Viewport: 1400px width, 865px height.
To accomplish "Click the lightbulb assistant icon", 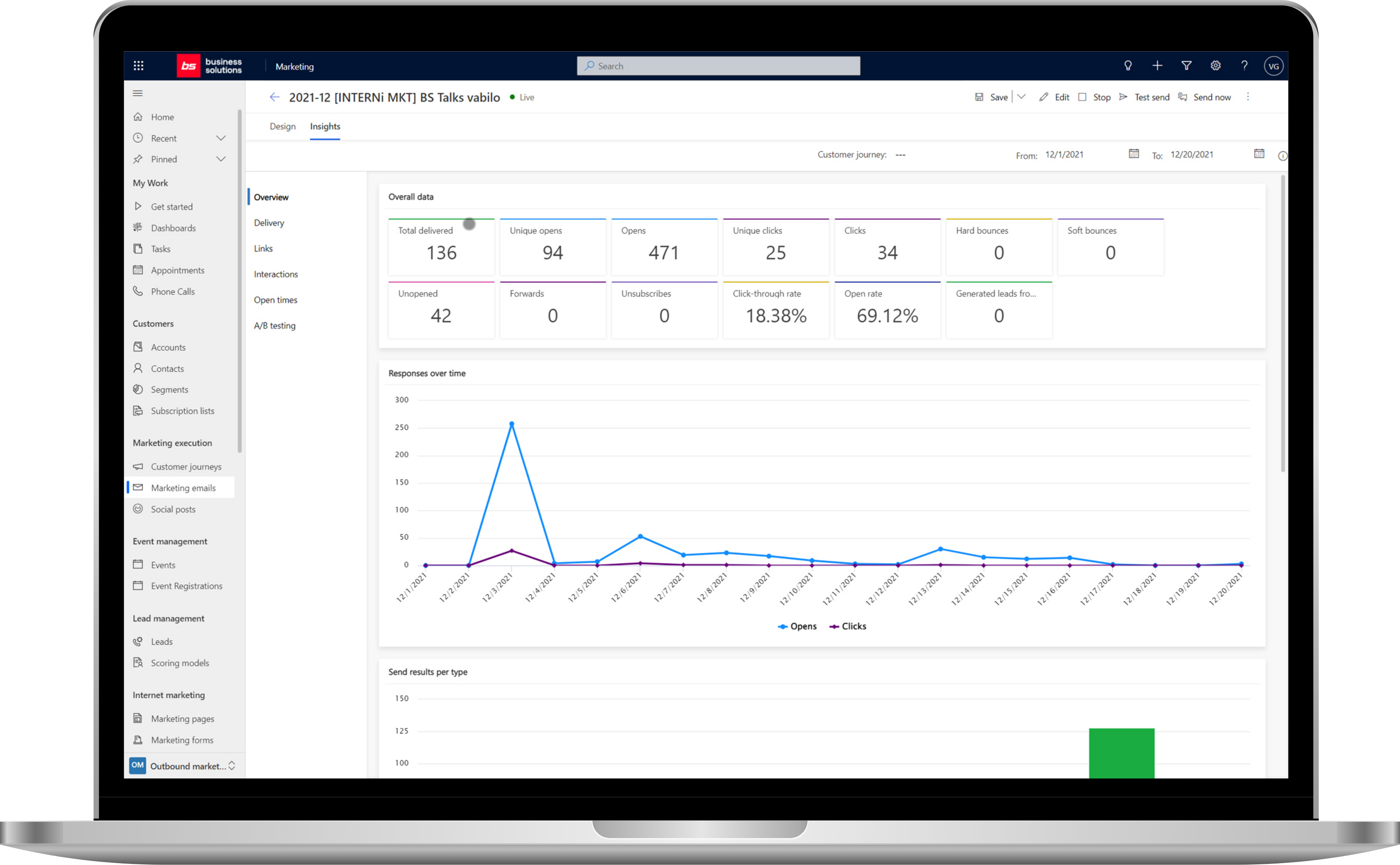I will pos(1128,66).
